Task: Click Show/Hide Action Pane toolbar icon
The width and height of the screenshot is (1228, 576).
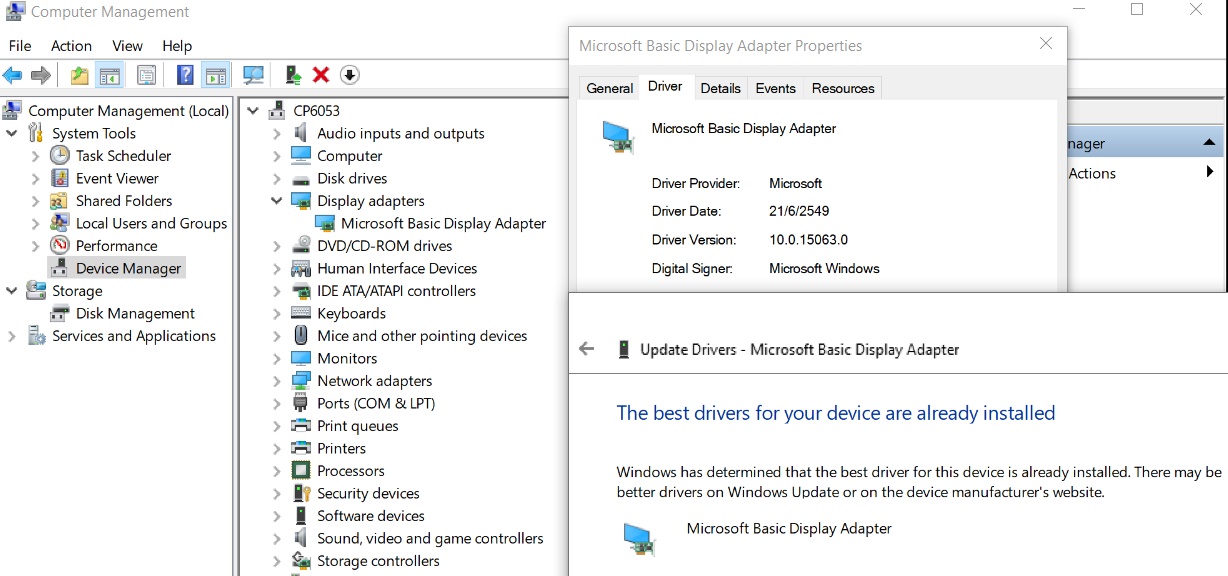Action: [x=215, y=75]
